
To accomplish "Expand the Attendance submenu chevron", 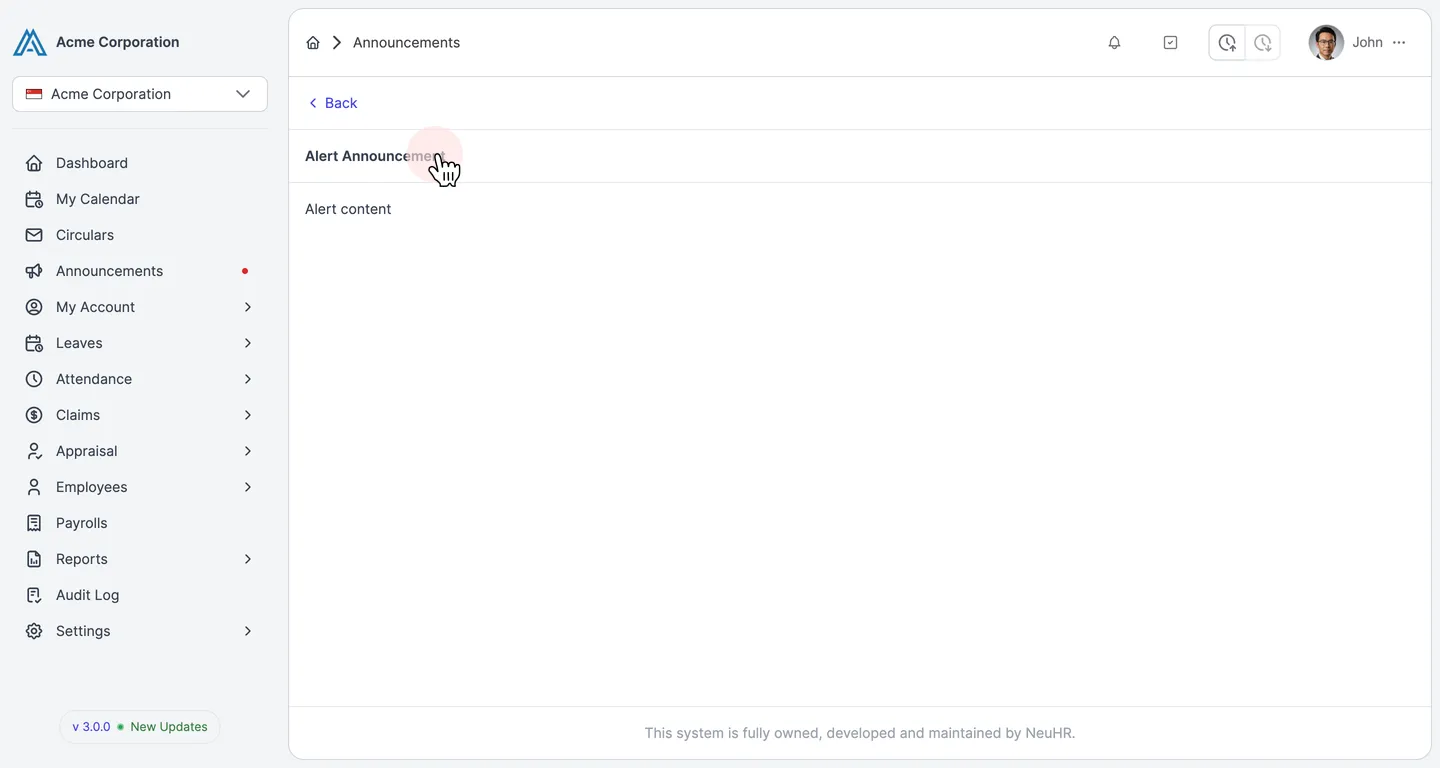I will click(x=248, y=379).
